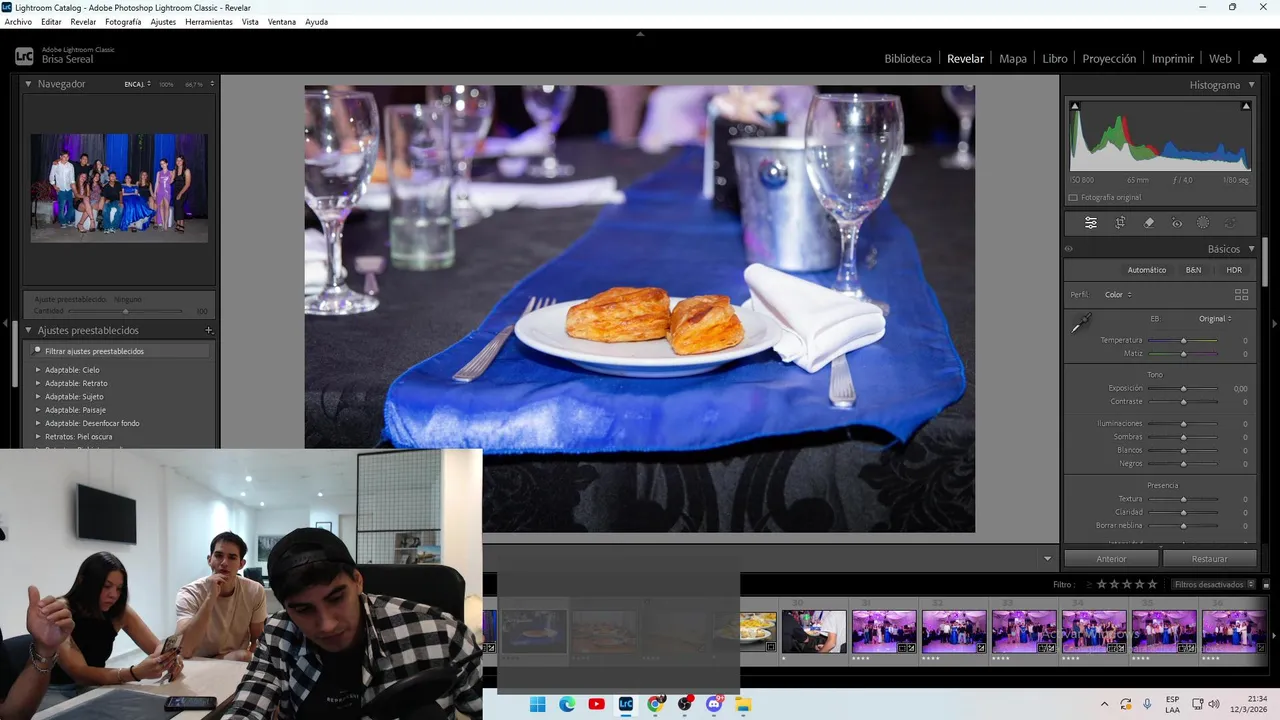Click the Automático tone button
Viewport: 1280px width, 720px height.
(x=1147, y=270)
